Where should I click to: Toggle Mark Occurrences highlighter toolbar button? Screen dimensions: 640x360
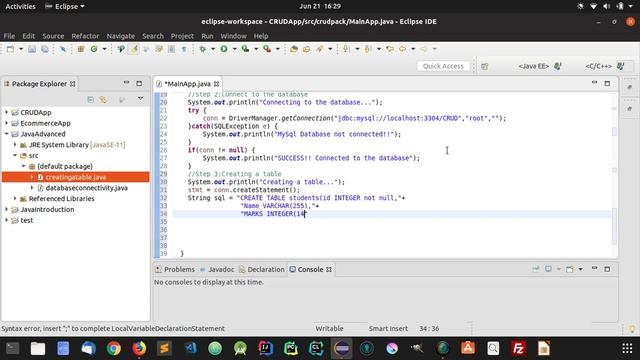[x=133, y=49]
